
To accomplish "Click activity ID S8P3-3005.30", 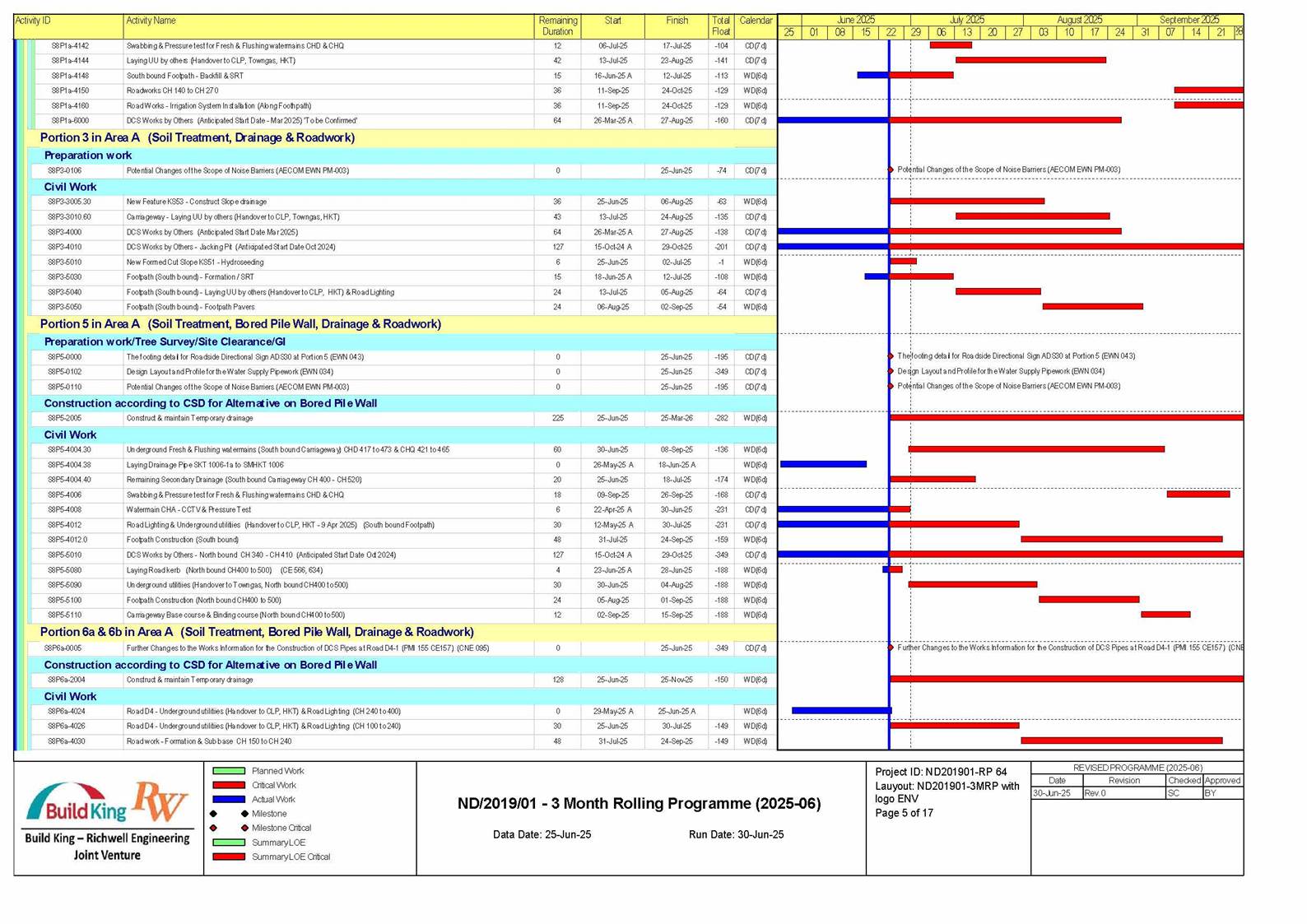I will pos(69,202).
